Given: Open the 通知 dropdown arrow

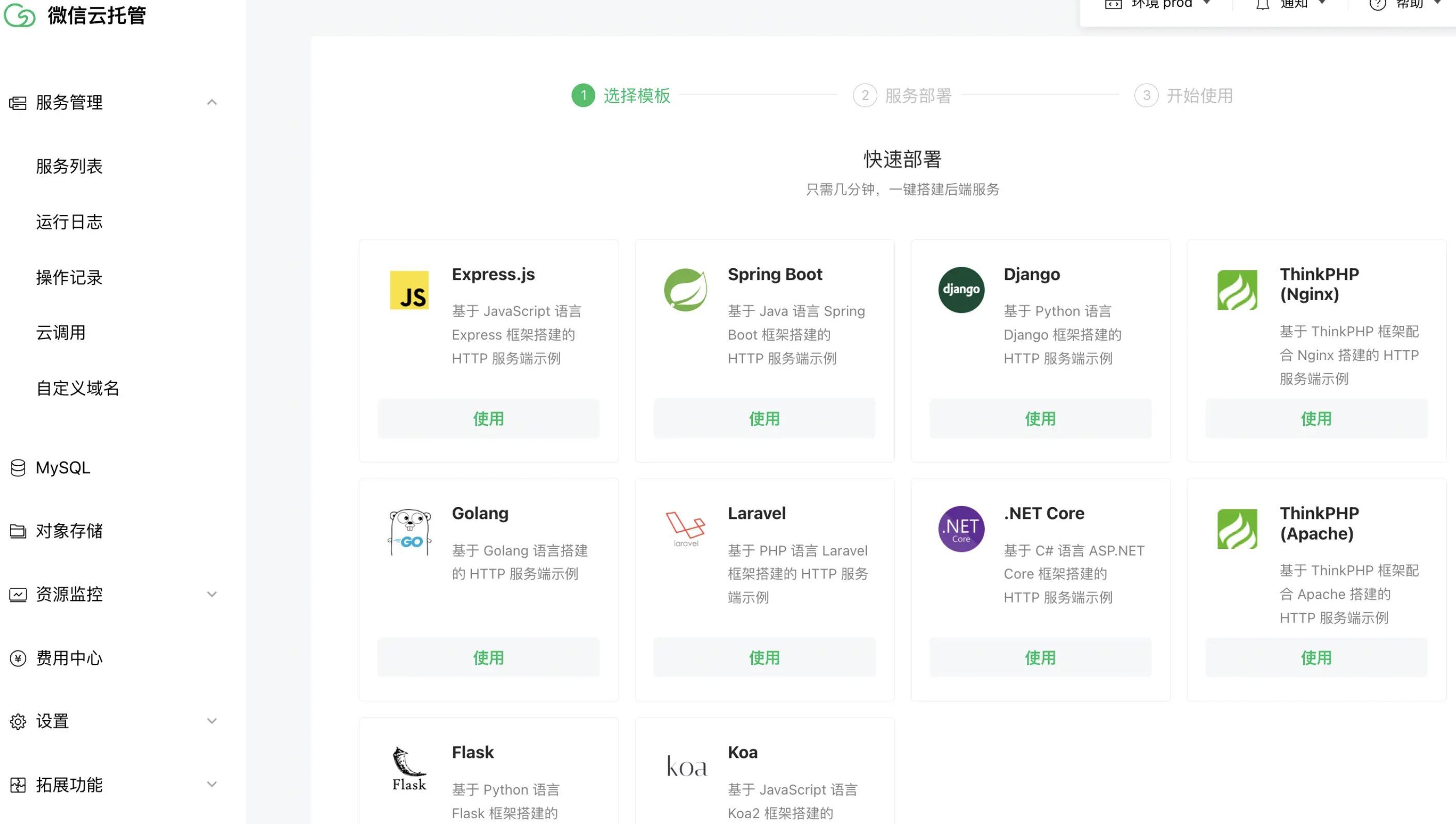Looking at the screenshot, I should pyautogui.click(x=1322, y=3).
